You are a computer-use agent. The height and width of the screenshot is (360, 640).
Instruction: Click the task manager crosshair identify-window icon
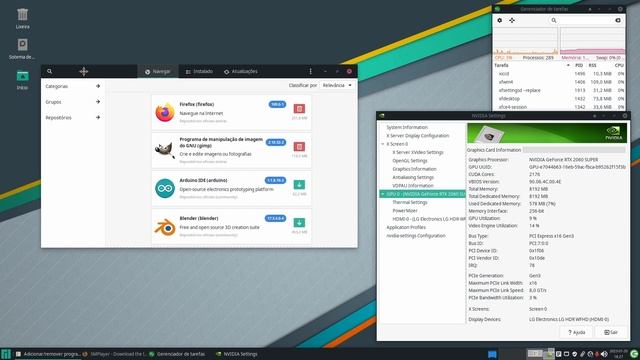tap(512, 20)
